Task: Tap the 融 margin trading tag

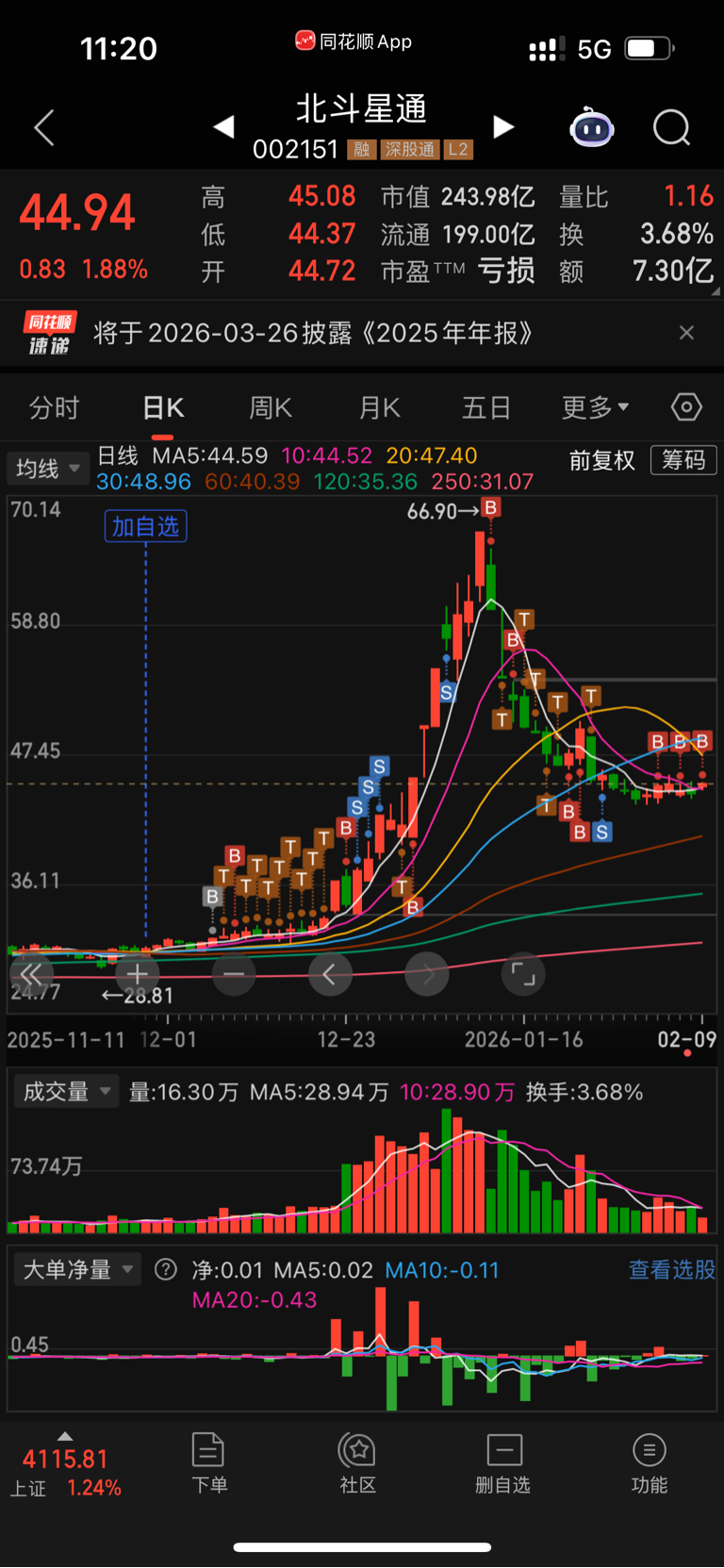Action: pos(362,149)
